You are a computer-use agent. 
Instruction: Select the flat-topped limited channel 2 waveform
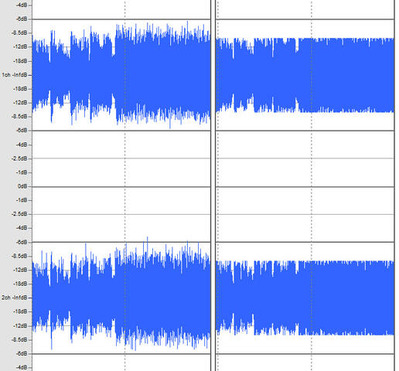tap(305, 298)
